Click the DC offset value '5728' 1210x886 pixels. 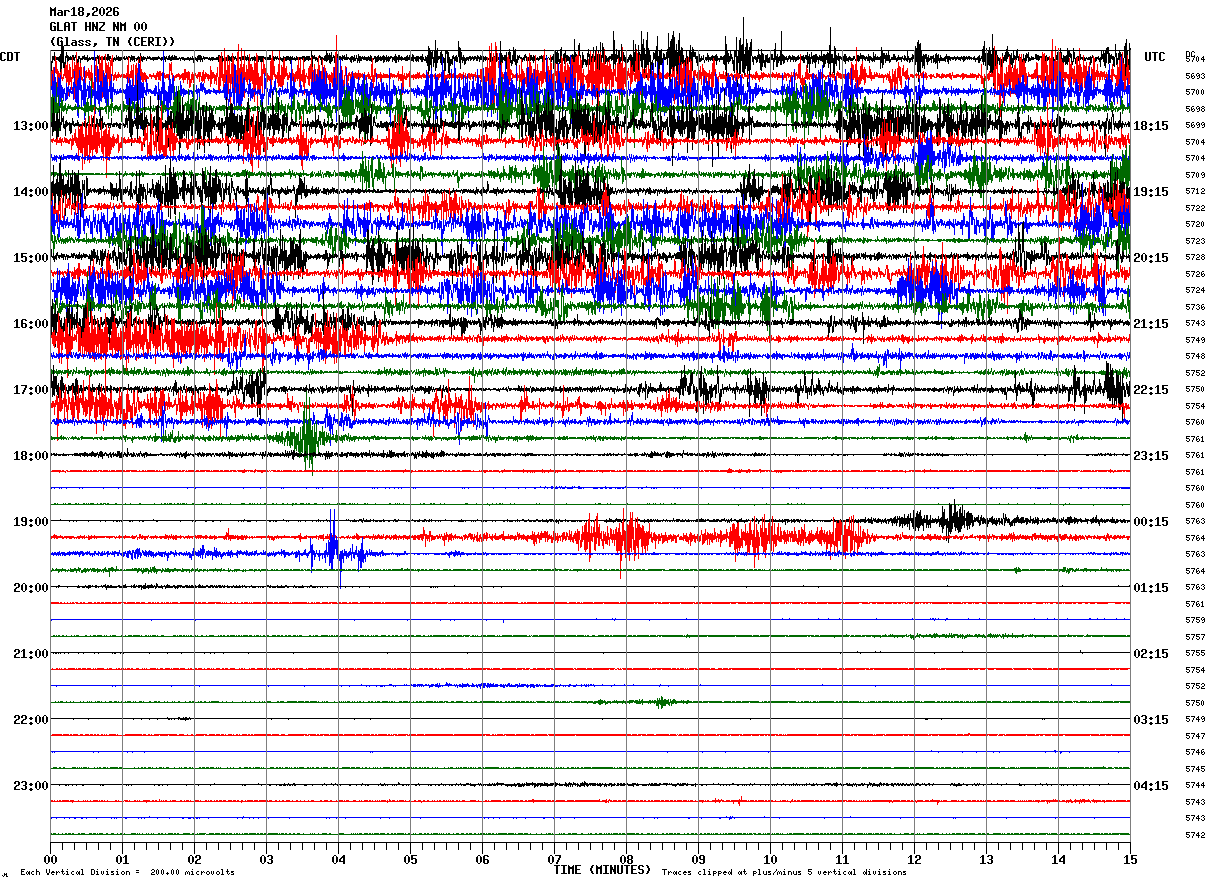[1195, 257]
